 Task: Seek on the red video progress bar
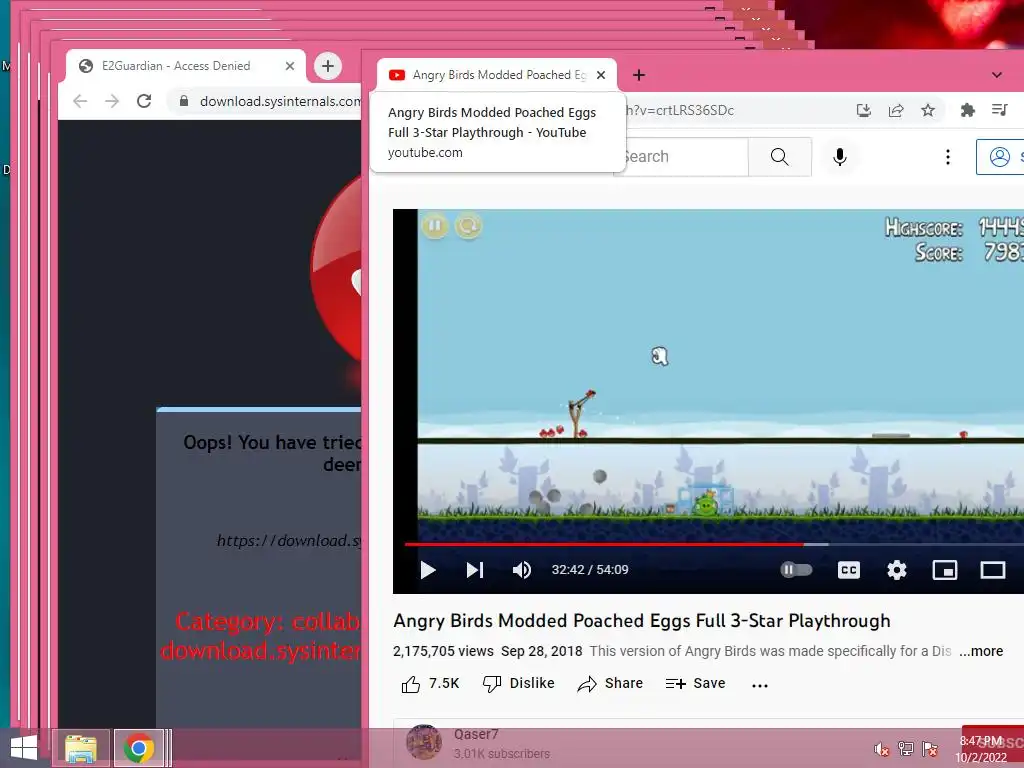tap(604, 544)
